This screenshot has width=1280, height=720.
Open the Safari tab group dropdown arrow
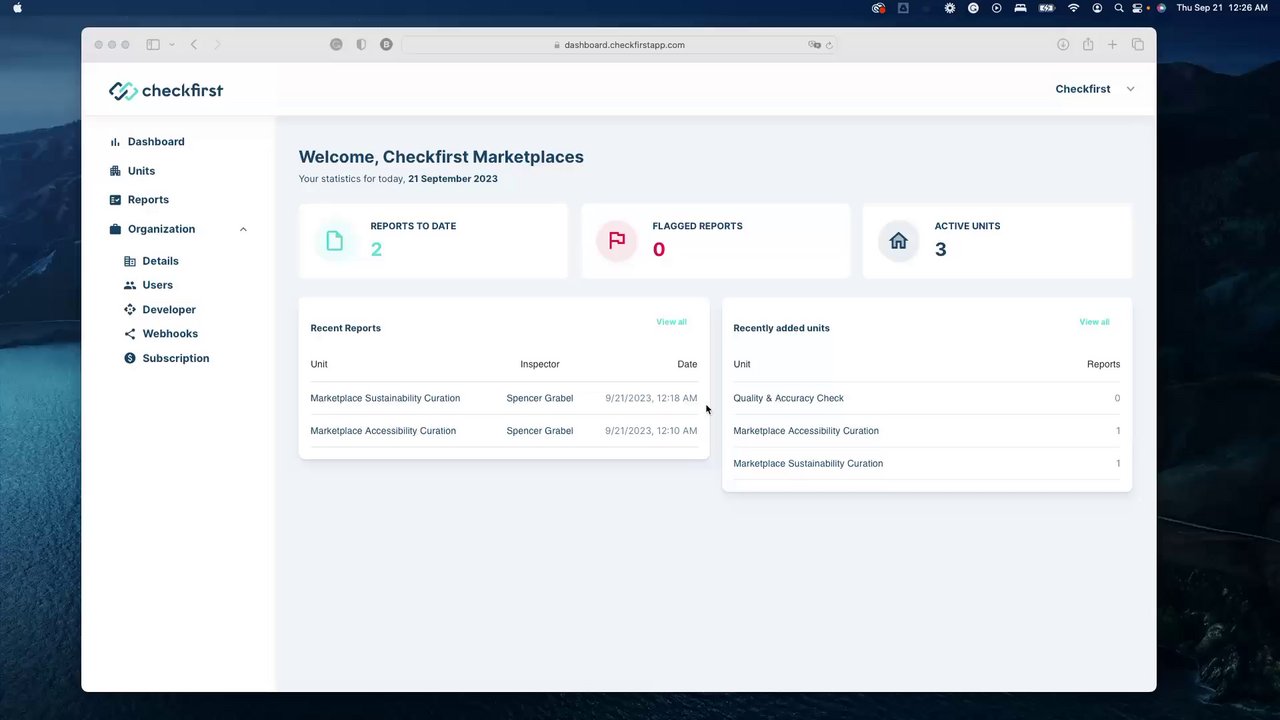pyautogui.click(x=172, y=45)
